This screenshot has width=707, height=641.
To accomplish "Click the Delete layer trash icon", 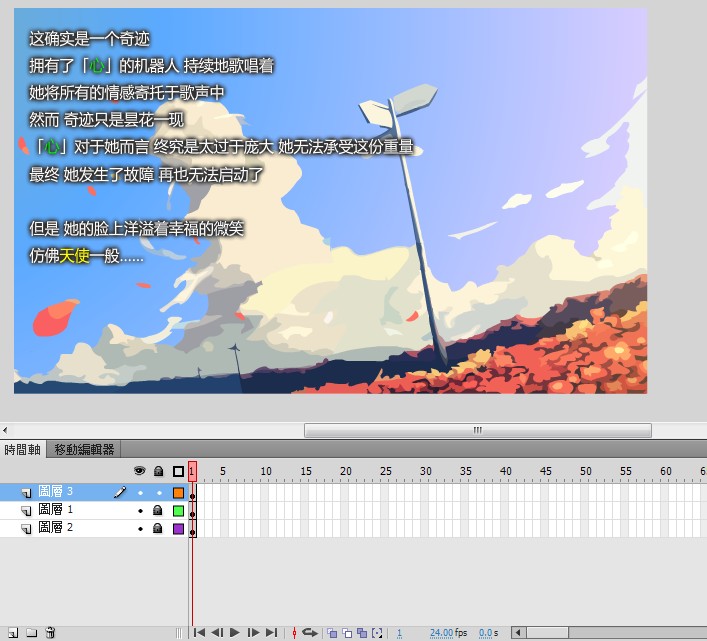I will tap(50, 633).
